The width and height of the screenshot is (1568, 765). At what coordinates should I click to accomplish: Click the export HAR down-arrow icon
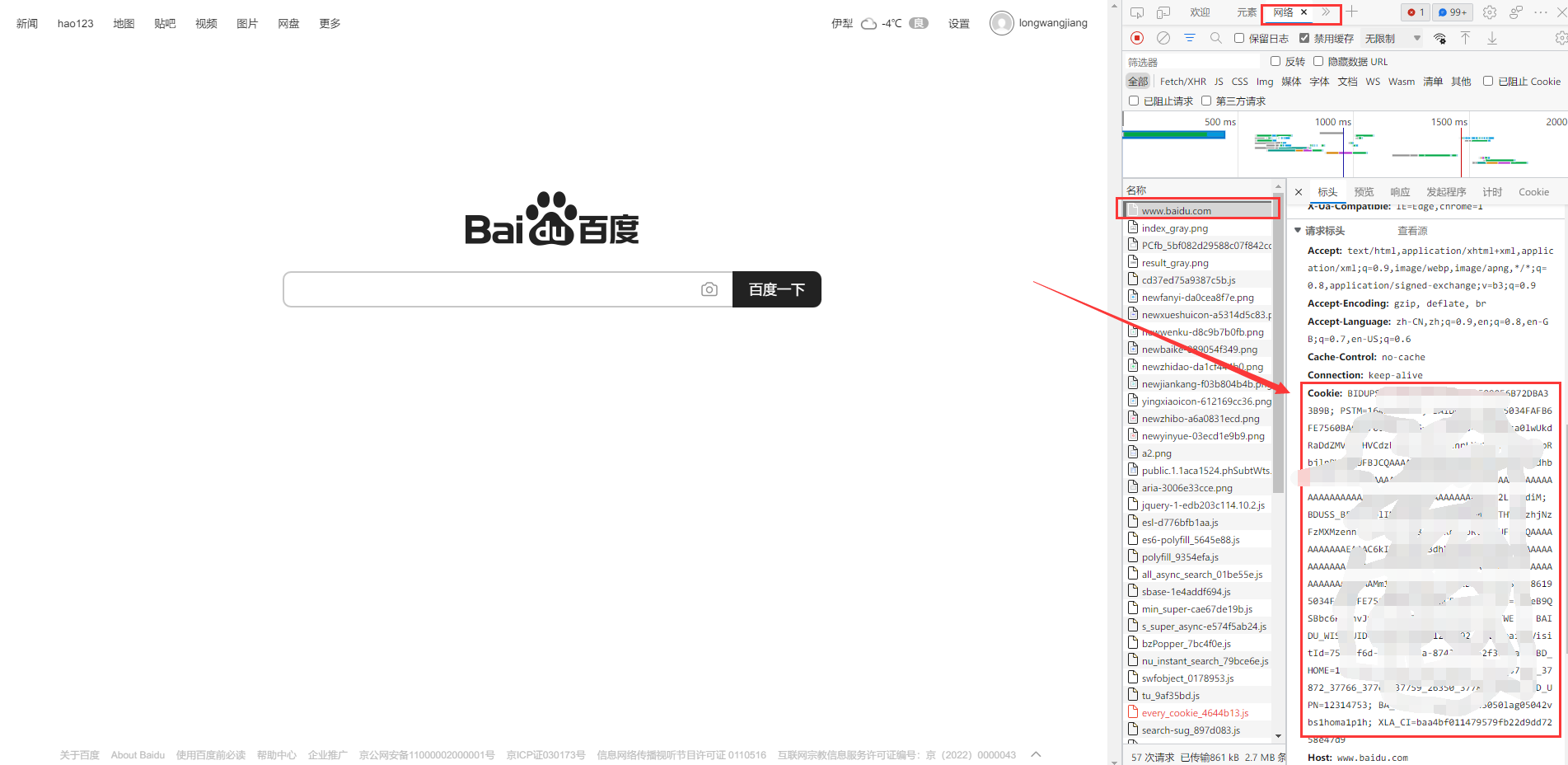pyautogui.click(x=1491, y=38)
